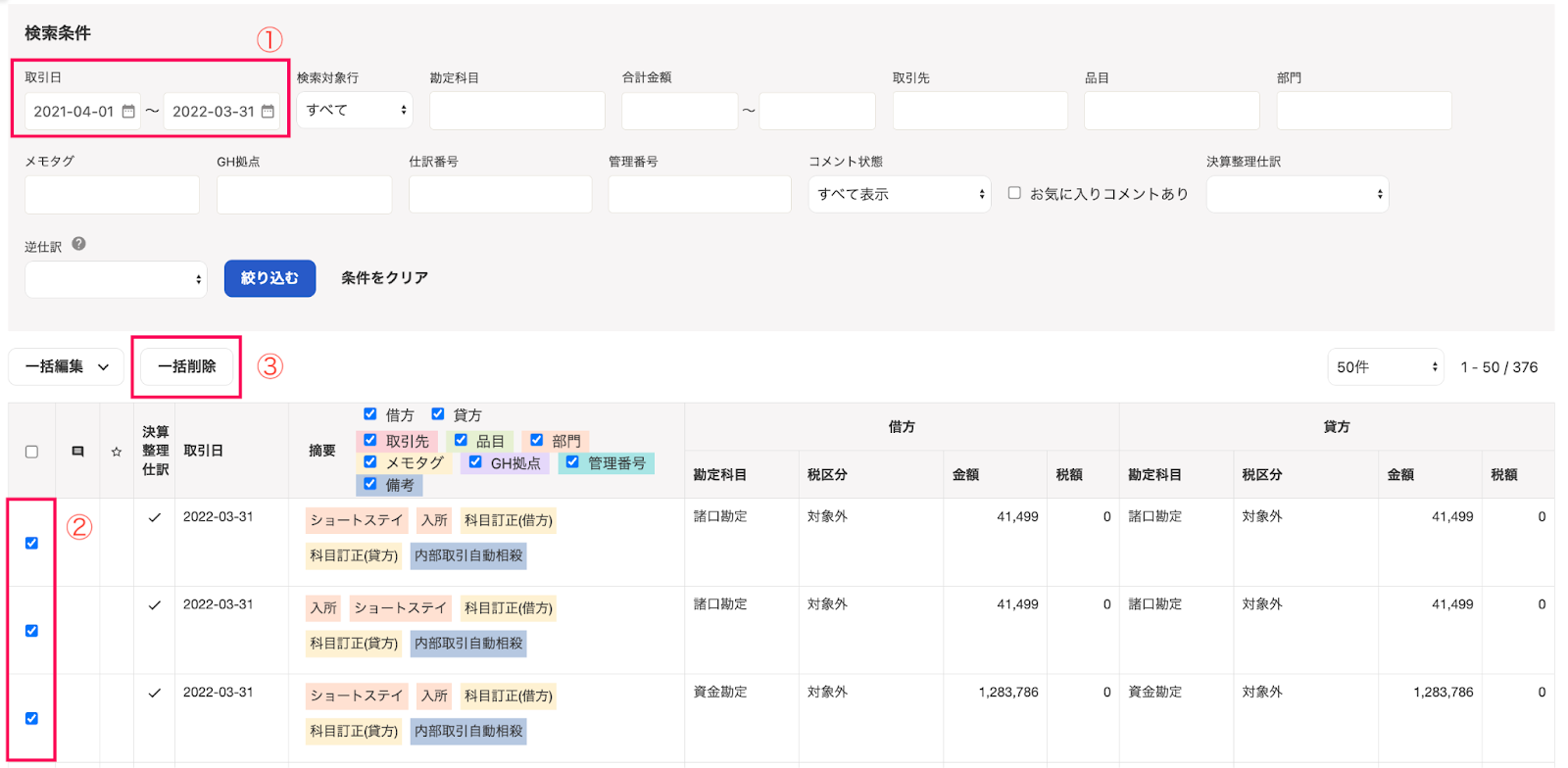The height and width of the screenshot is (768, 1568).
Task: Focus the 部門 search input
Action: click(1364, 111)
